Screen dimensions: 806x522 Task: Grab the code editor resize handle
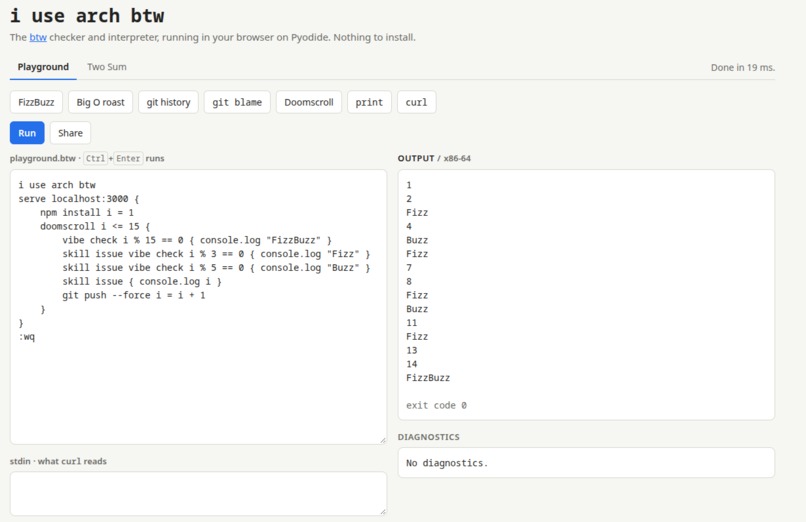point(383,440)
